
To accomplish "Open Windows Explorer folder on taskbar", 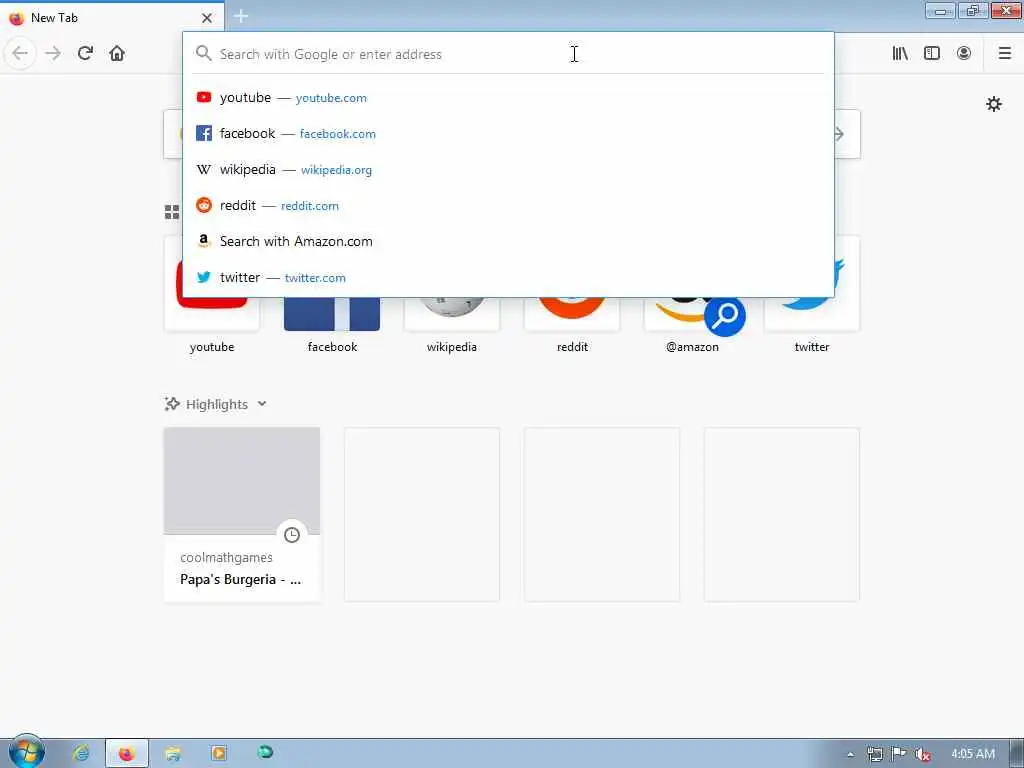I will click(173, 753).
